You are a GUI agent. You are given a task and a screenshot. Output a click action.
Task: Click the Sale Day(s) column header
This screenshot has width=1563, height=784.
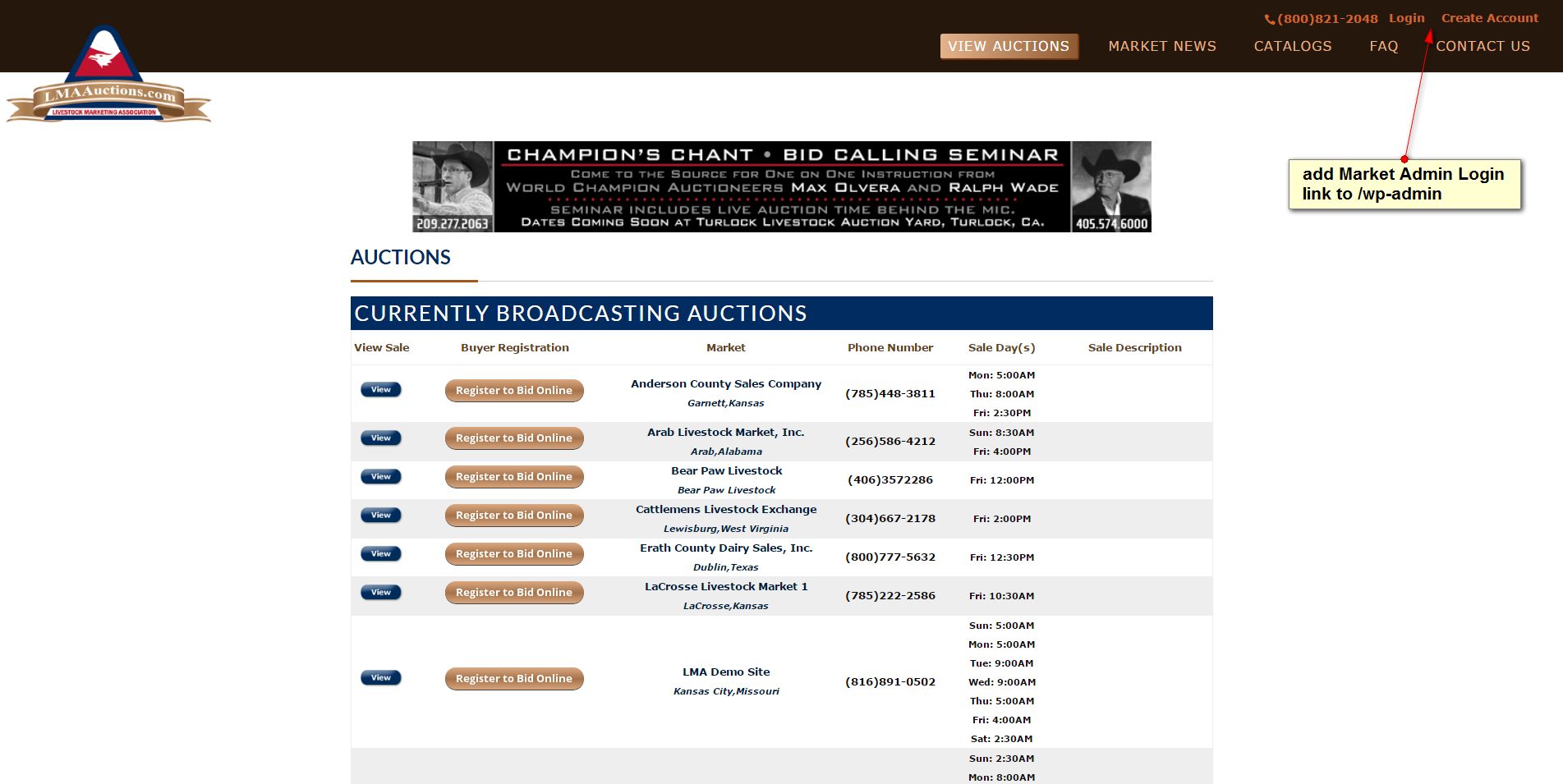click(1002, 347)
